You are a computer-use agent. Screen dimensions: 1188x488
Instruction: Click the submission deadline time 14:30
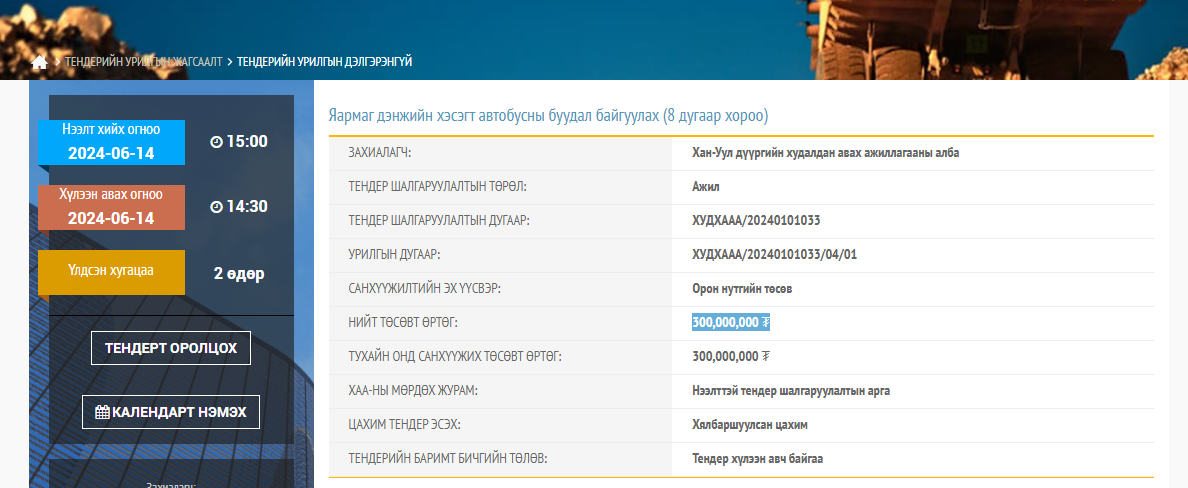tap(246, 207)
